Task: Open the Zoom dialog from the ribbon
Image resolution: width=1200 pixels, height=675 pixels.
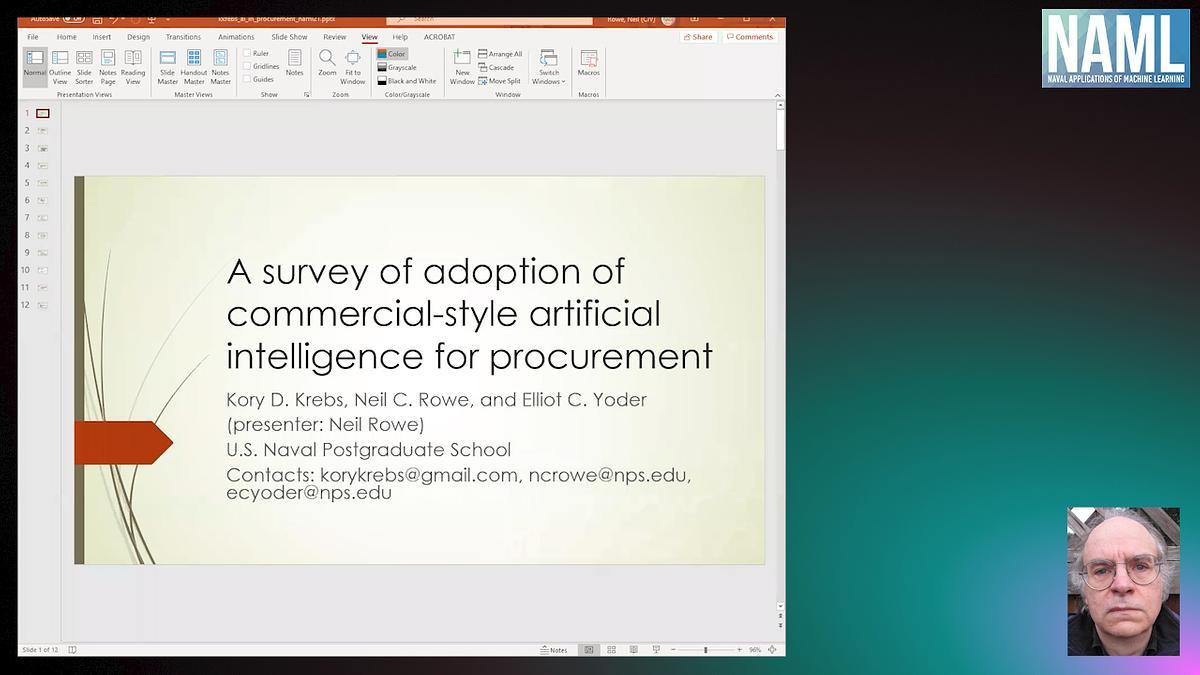Action: (x=327, y=64)
